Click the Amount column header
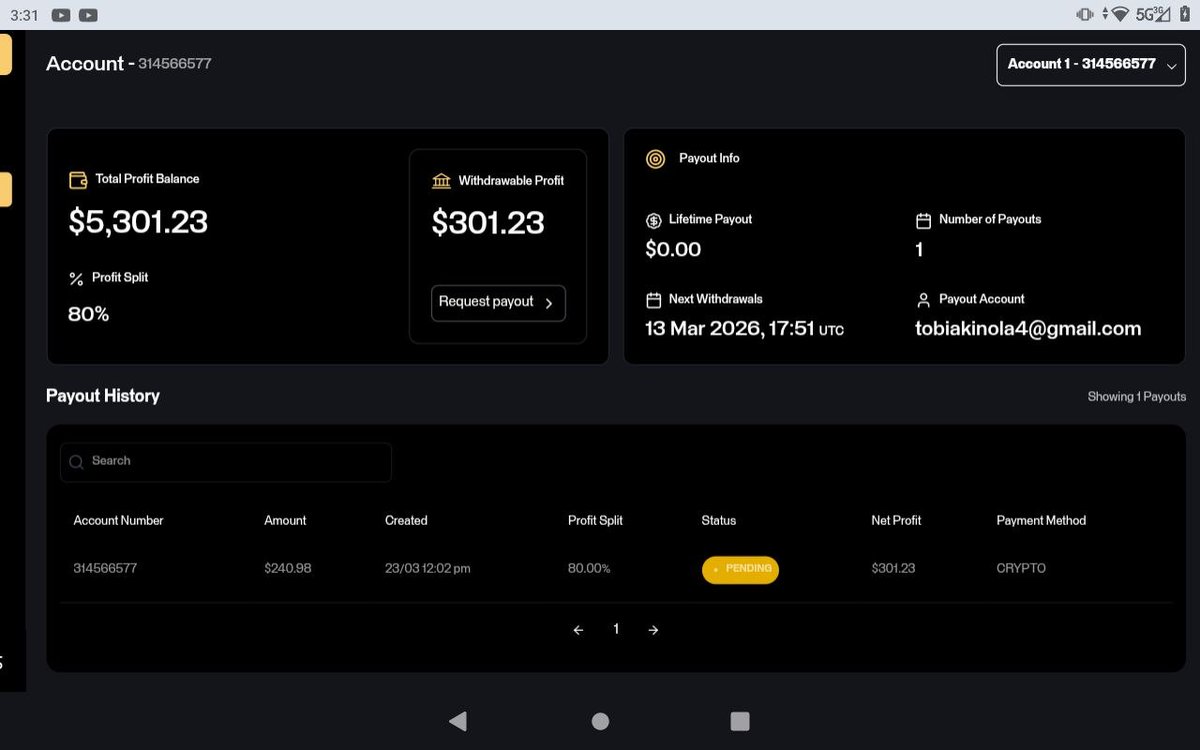 [285, 521]
